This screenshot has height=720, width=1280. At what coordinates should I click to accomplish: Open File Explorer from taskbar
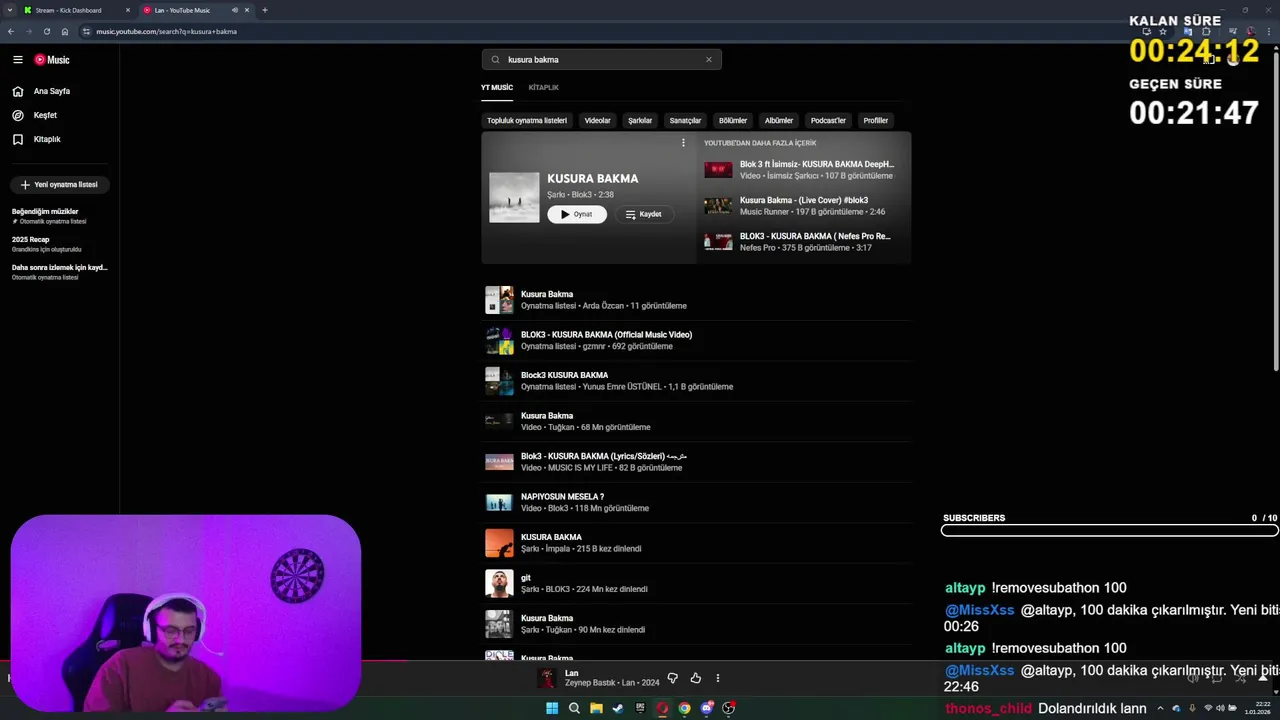coord(596,708)
